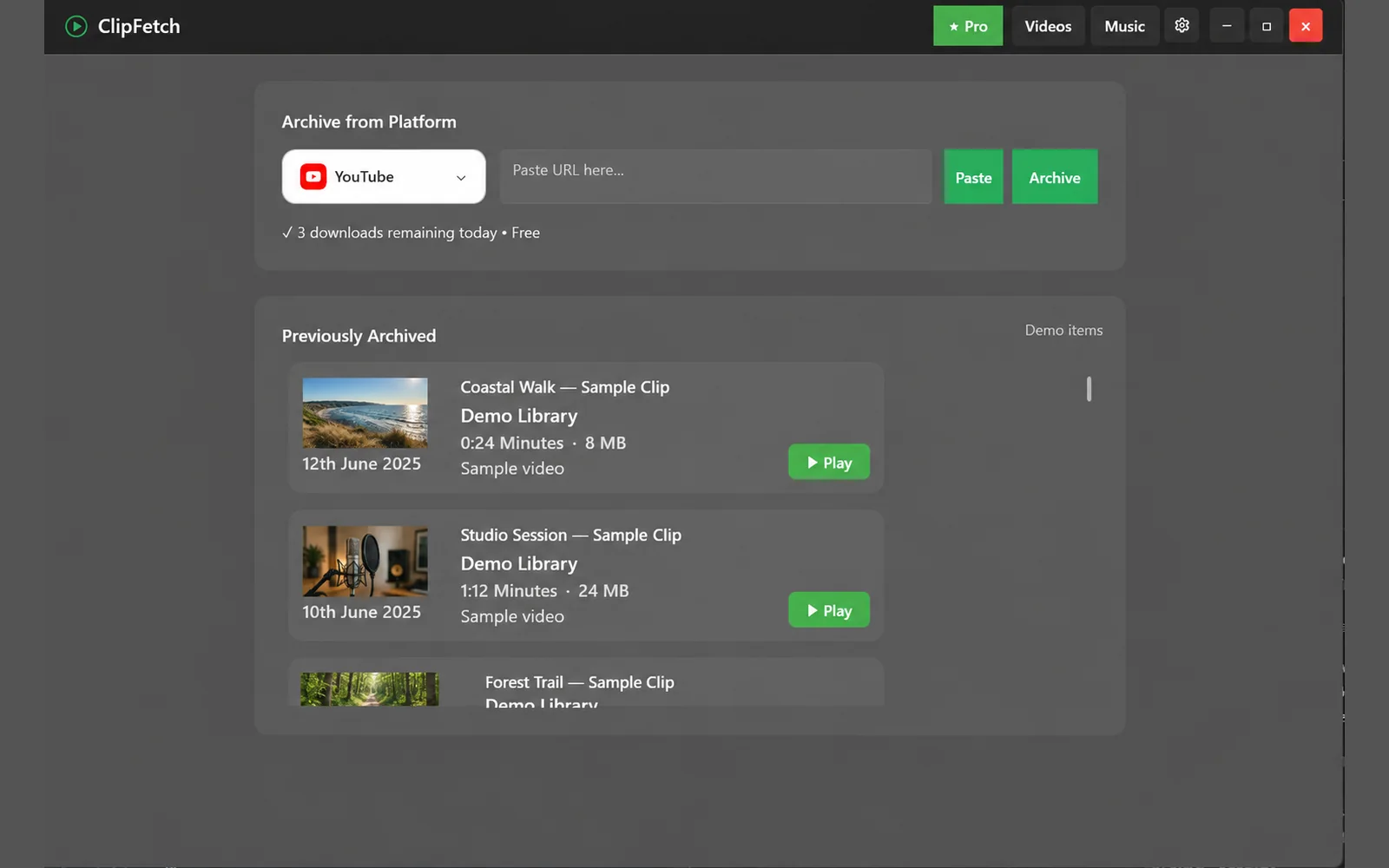Minimize the ClipFetch window
Viewport: 1389px width, 868px height.
click(x=1227, y=26)
